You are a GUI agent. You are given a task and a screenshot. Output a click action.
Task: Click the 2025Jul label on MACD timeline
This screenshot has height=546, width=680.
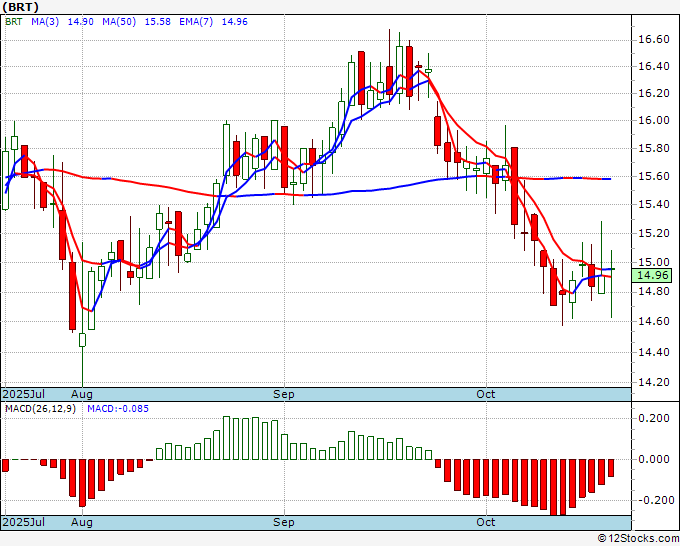coord(24,522)
